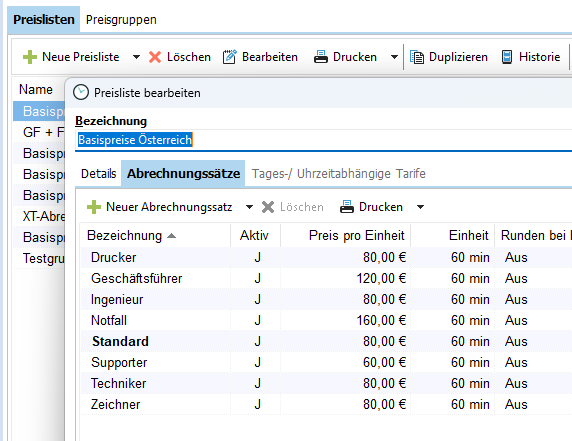Expand the dialog Drucken dropdown arrow
The width and height of the screenshot is (572, 441).
coord(420,207)
